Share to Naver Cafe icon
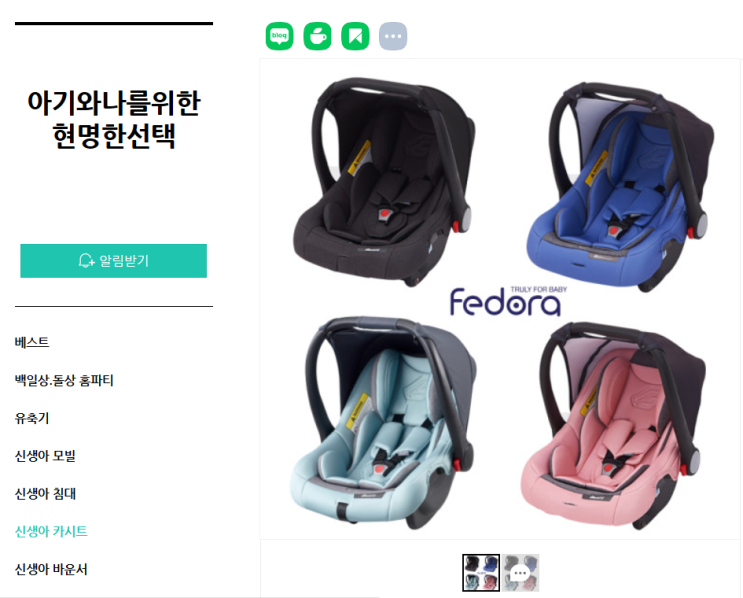743x598 pixels. (317, 36)
